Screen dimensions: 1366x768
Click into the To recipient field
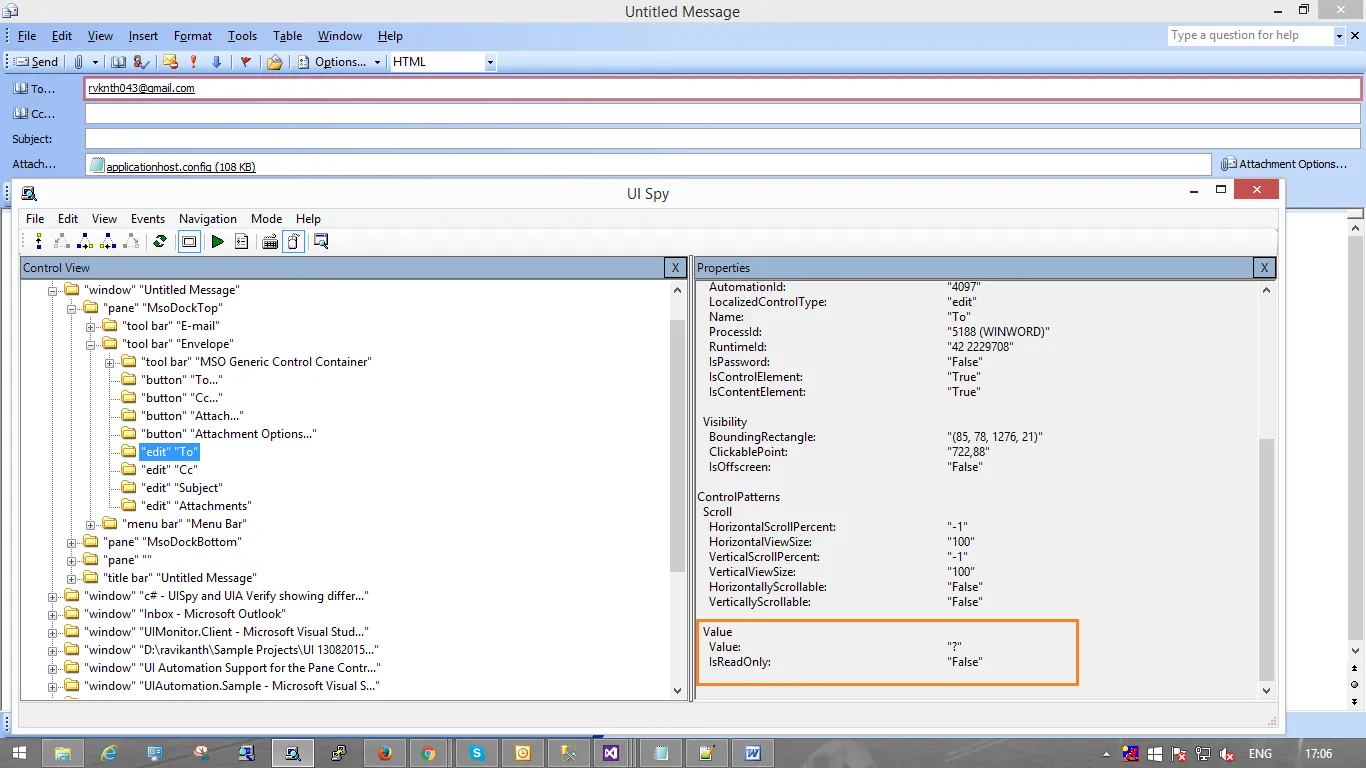point(723,88)
